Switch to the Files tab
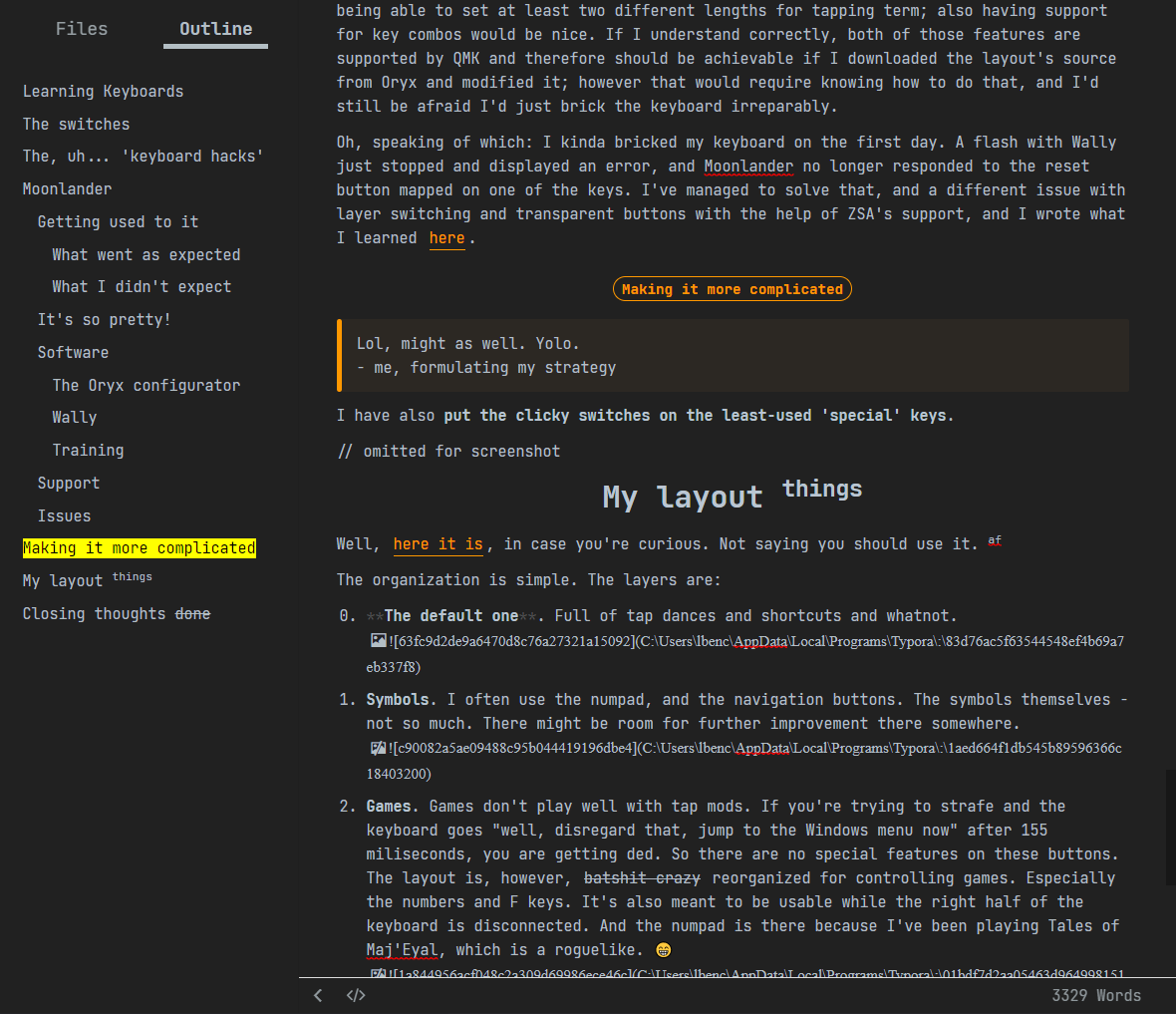1176x1014 pixels. click(x=82, y=29)
